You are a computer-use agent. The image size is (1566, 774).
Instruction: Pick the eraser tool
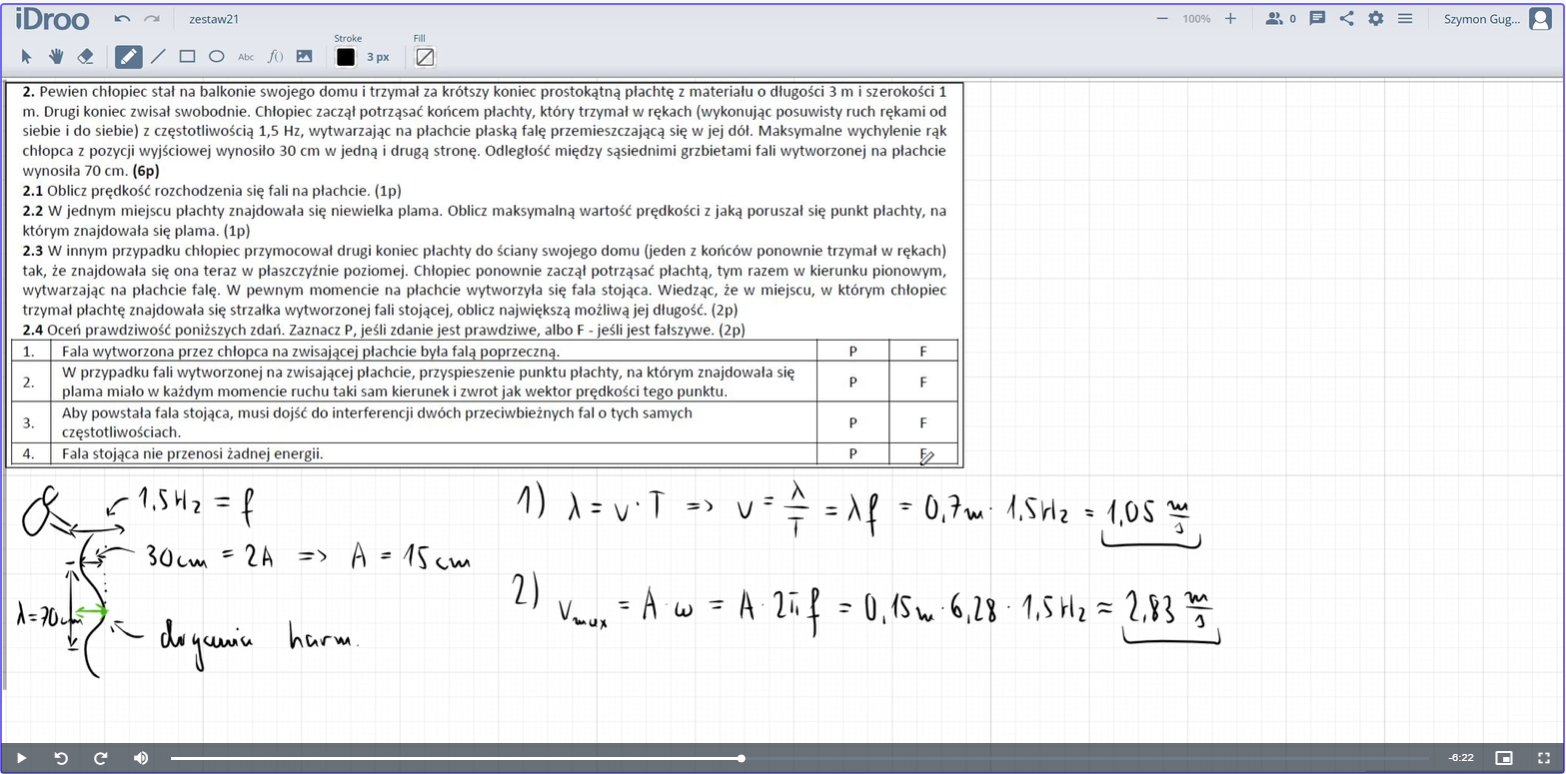point(85,57)
